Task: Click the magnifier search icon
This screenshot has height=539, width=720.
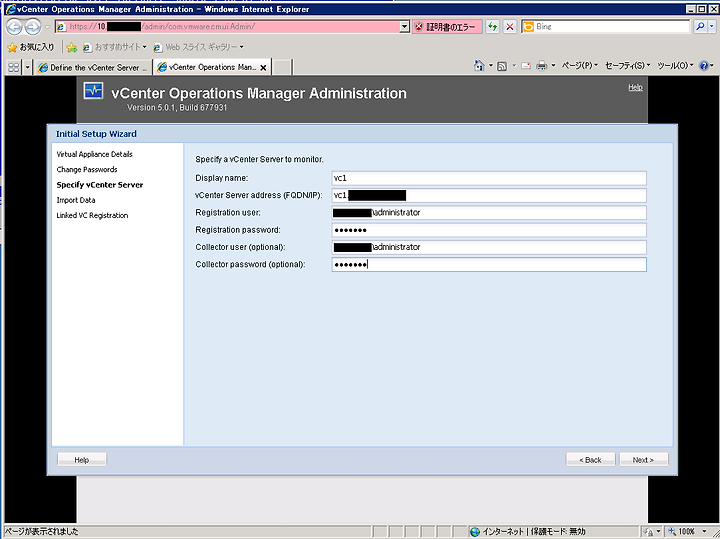Action: click(x=700, y=27)
